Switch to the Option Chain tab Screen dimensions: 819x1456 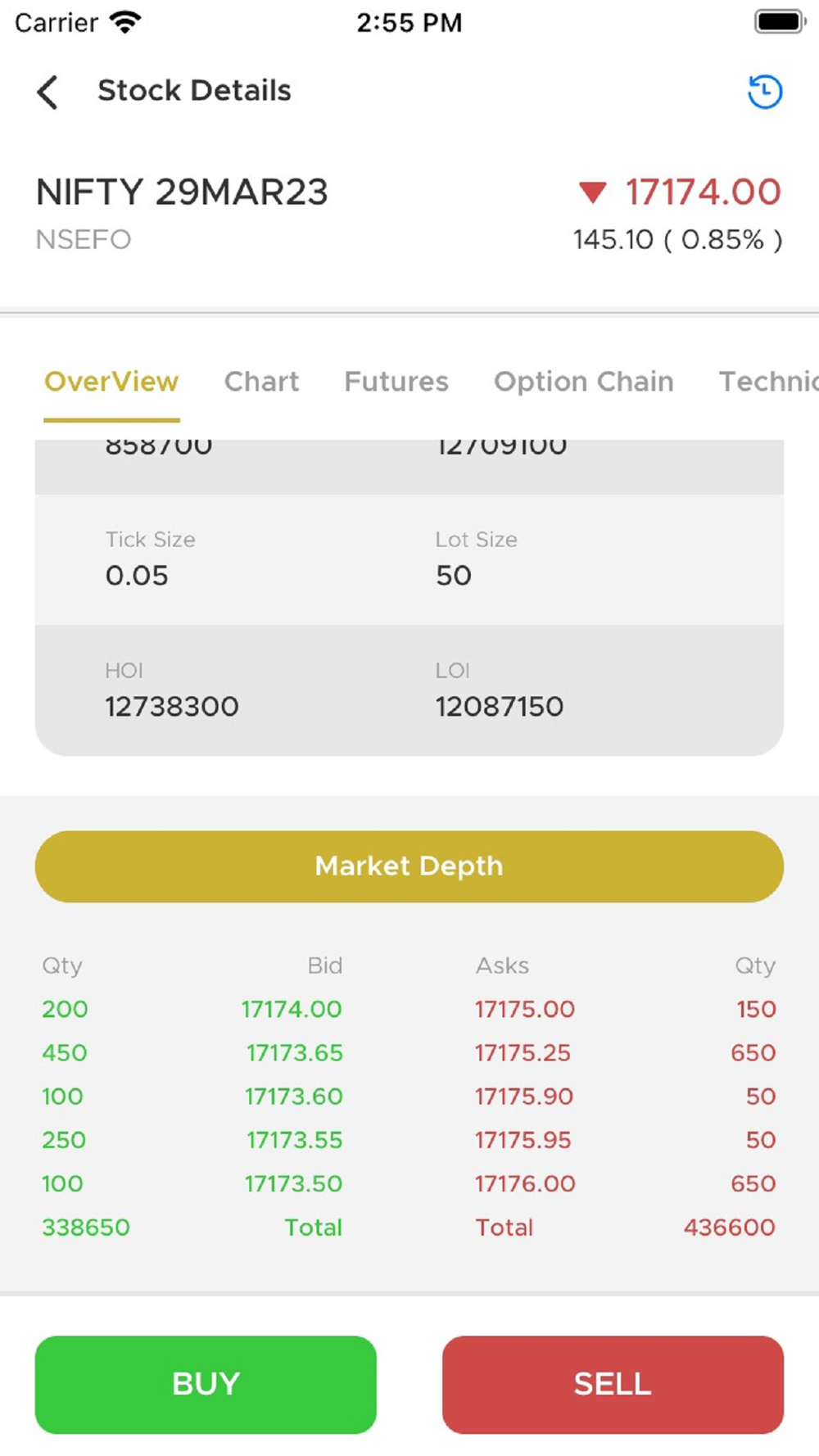pyautogui.click(x=583, y=382)
